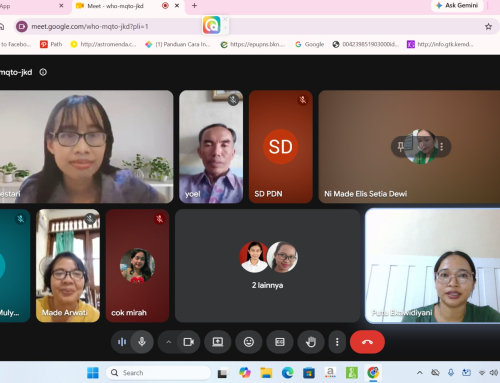Turn on closed captions

coord(280,342)
